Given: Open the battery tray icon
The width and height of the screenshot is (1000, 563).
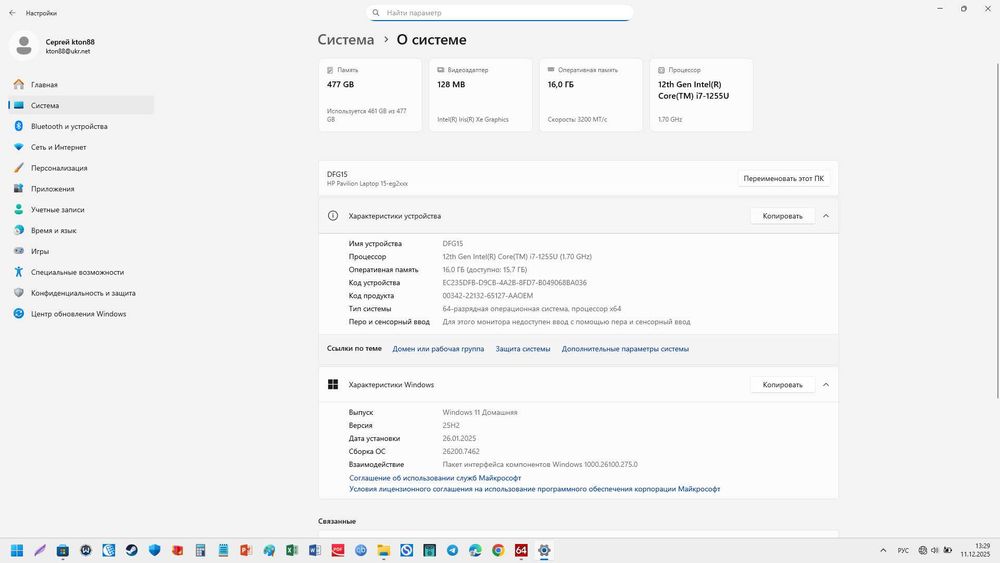Looking at the screenshot, I should (948, 550).
